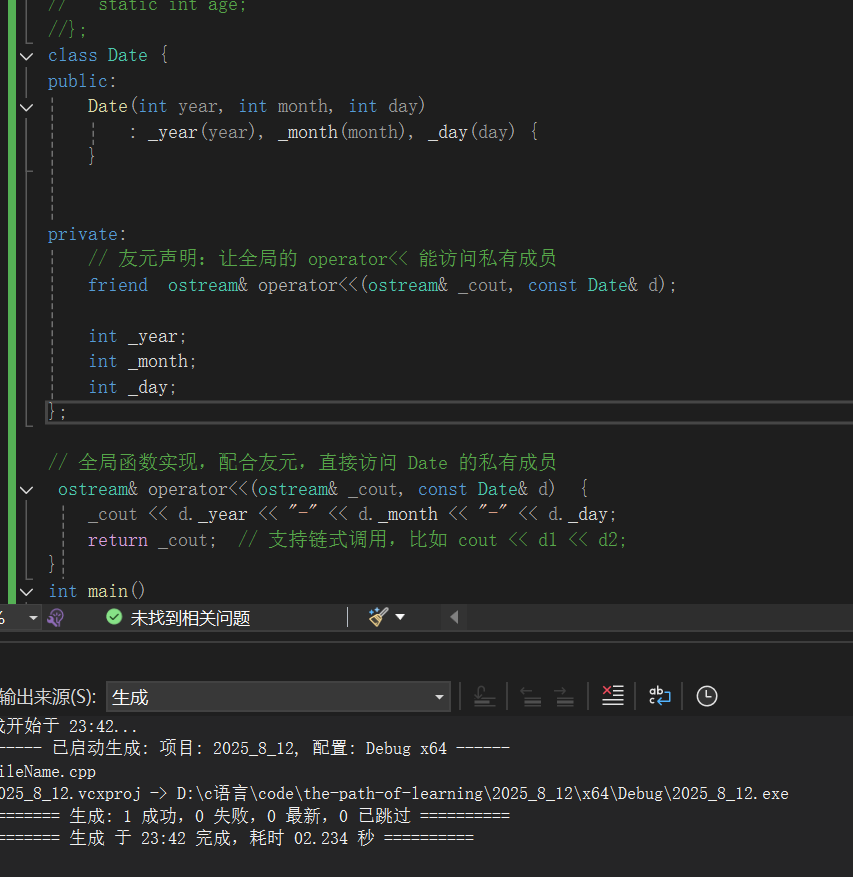Viewport: 853px width, 877px height.
Task: Open the 输出来源 dropdown showing 生成
Action: (x=278, y=697)
